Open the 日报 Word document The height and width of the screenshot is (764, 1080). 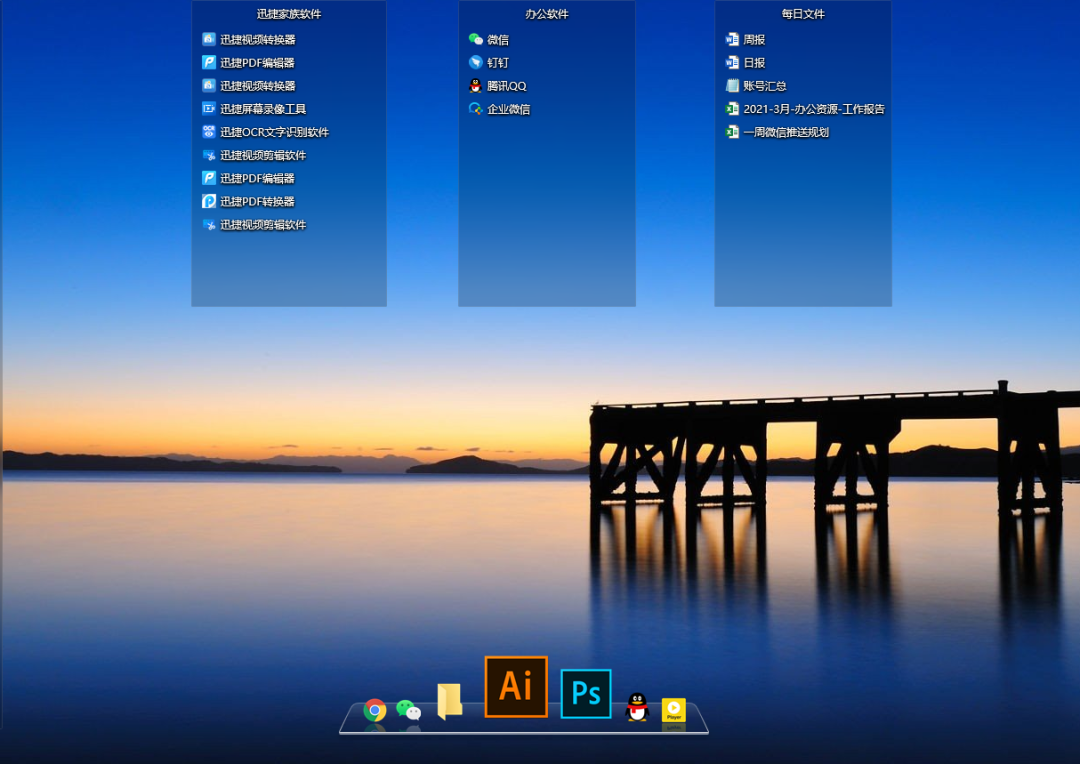(x=745, y=62)
